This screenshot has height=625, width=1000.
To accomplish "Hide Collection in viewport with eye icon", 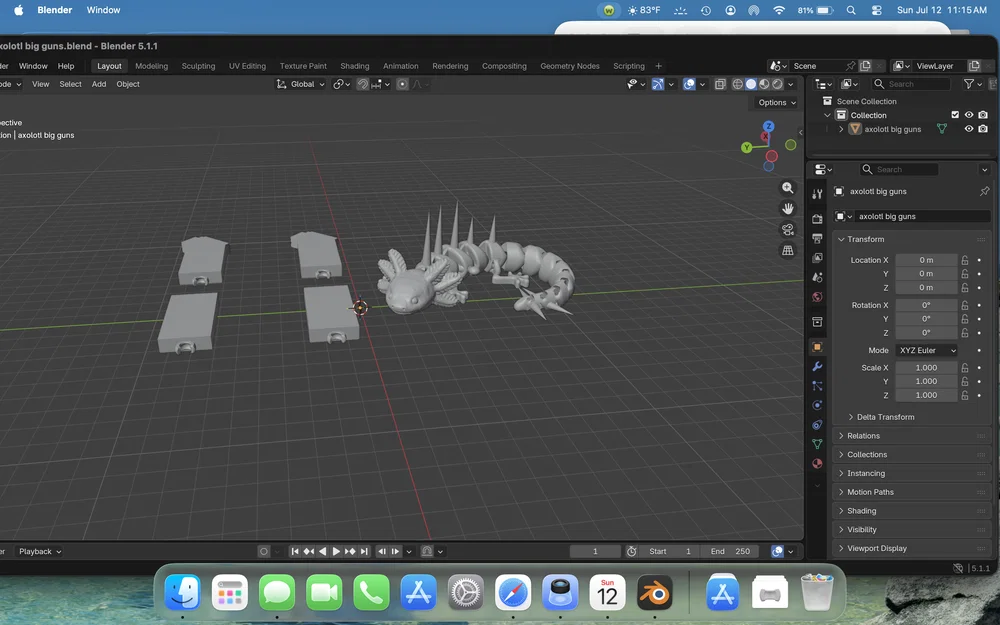I will pos(969,115).
